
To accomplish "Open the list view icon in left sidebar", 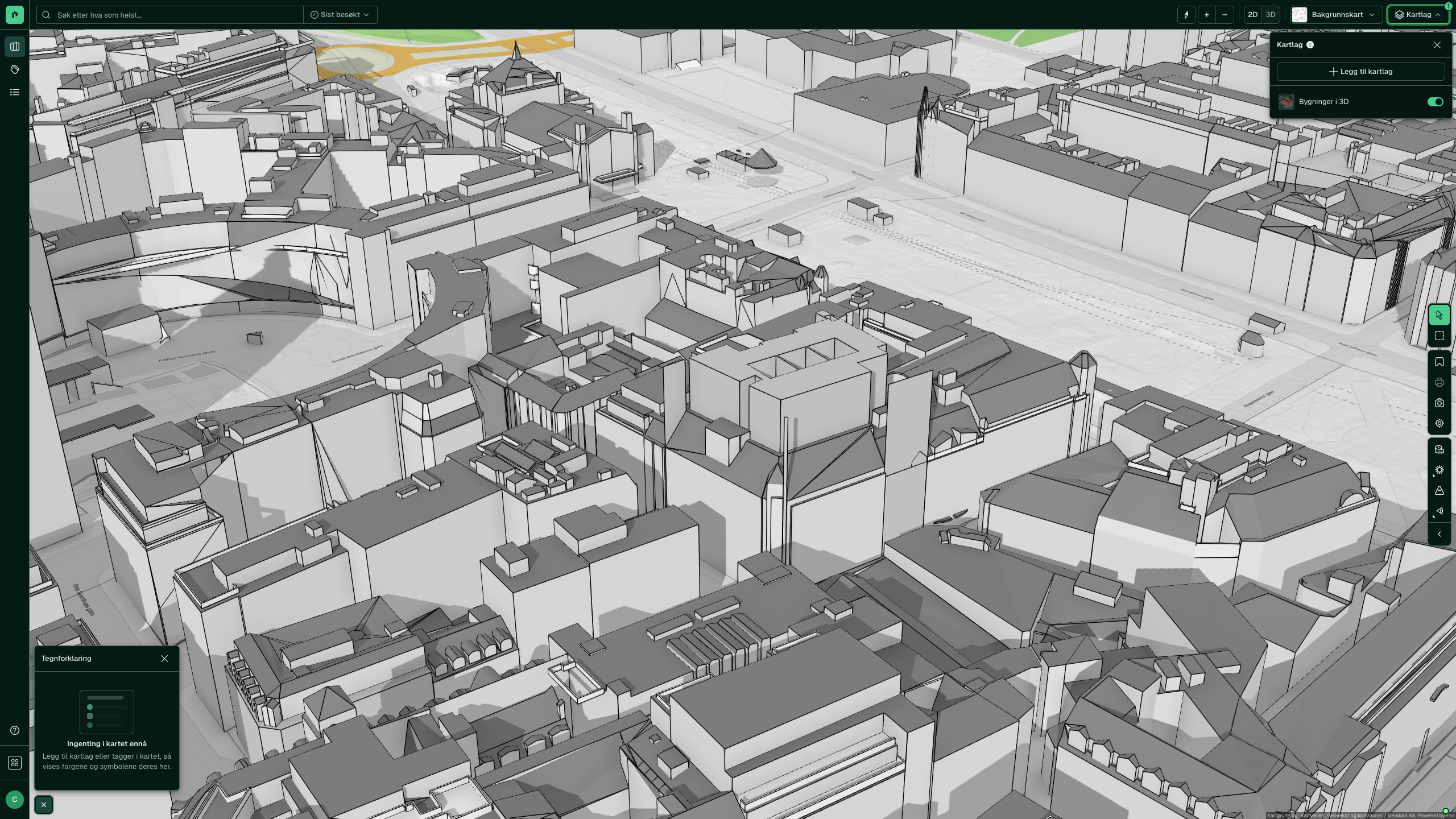I will [x=15, y=92].
